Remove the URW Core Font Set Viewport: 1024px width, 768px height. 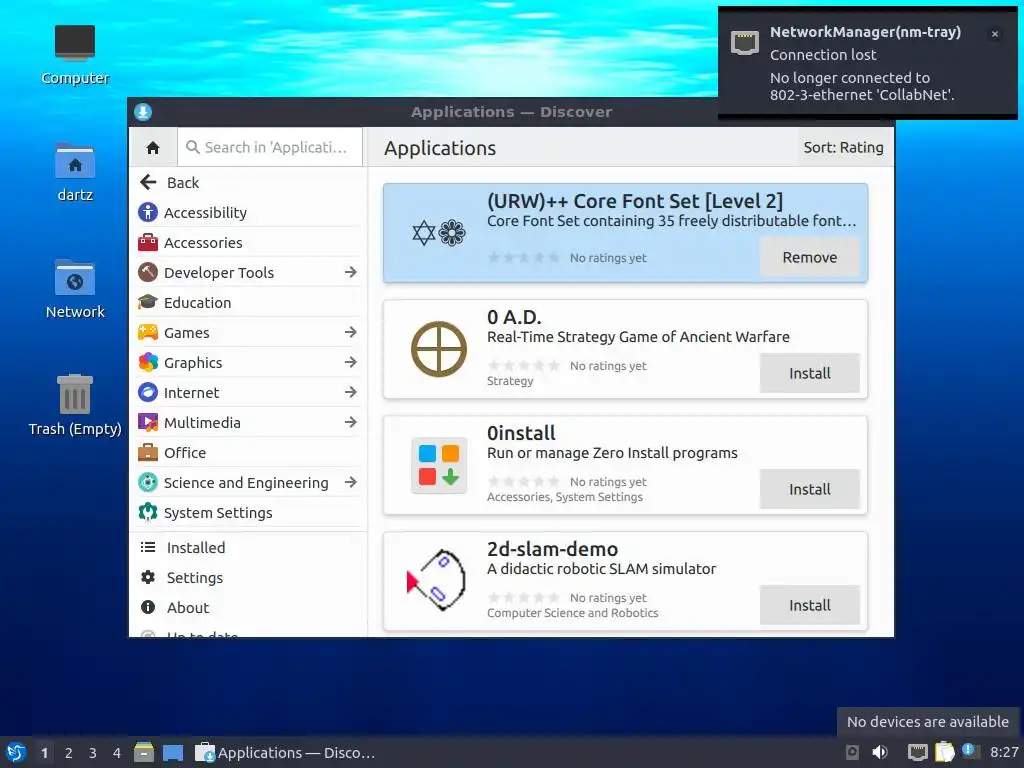click(x=810, y=257)
